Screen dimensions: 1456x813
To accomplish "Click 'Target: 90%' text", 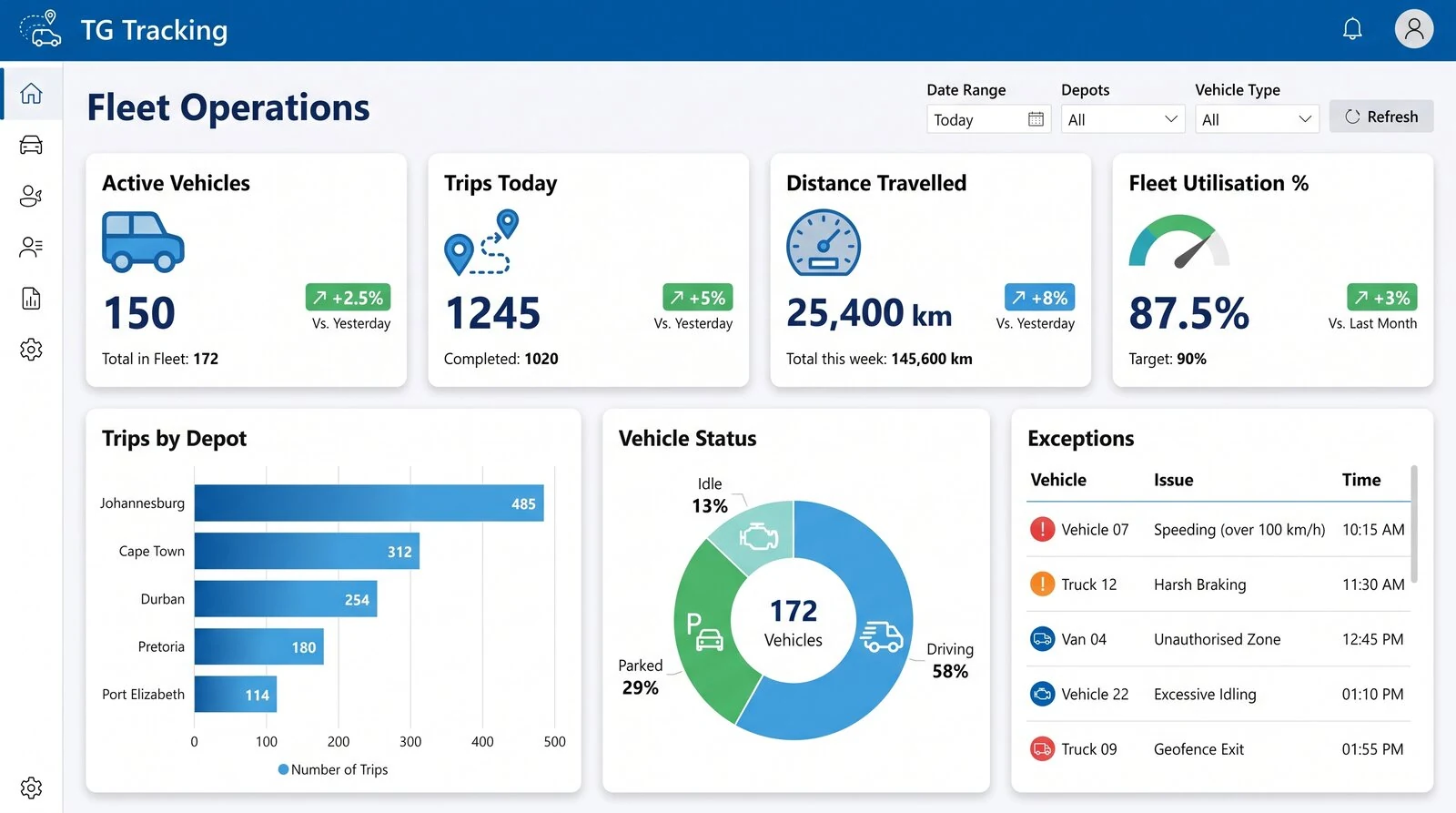I will pos(1168,359).
